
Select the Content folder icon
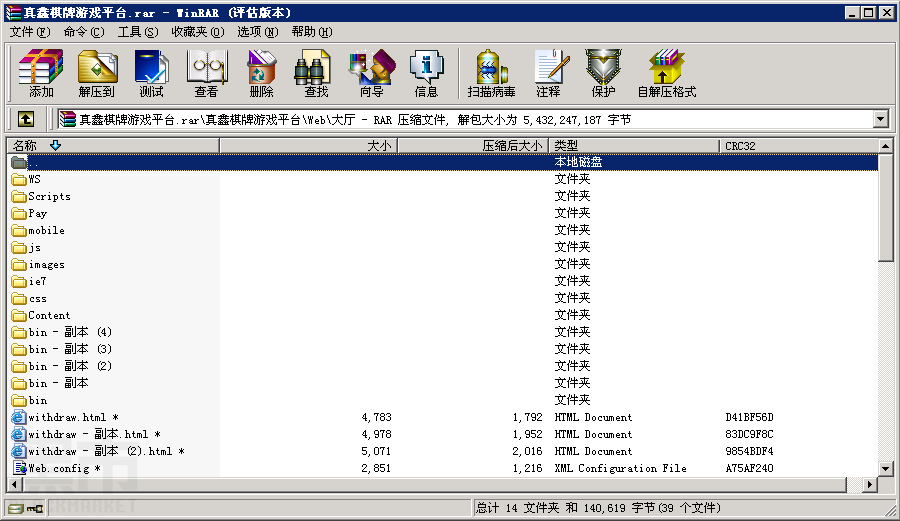(19, 316)
